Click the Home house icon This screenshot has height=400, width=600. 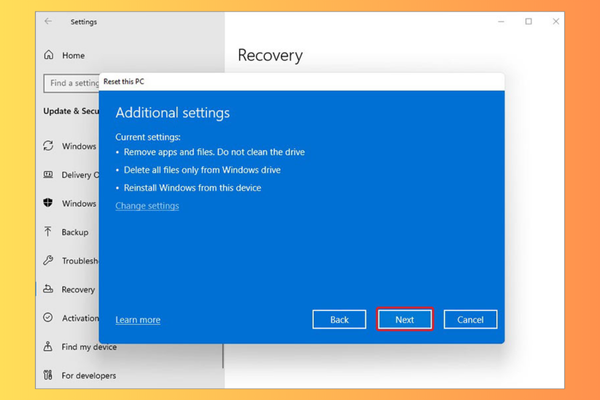pos(49,55)
